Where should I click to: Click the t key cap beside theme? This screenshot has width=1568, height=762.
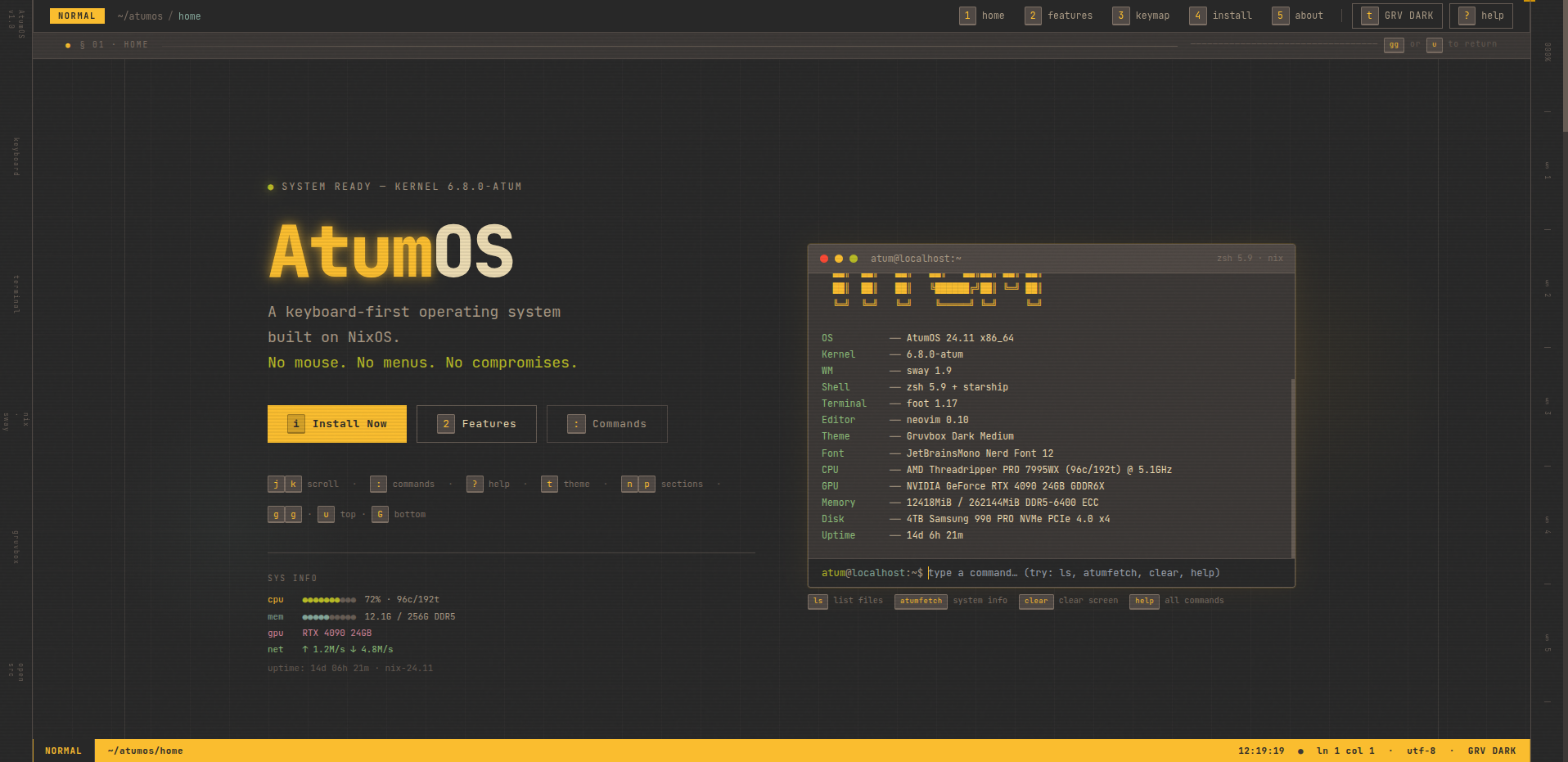tap(549, 485)
